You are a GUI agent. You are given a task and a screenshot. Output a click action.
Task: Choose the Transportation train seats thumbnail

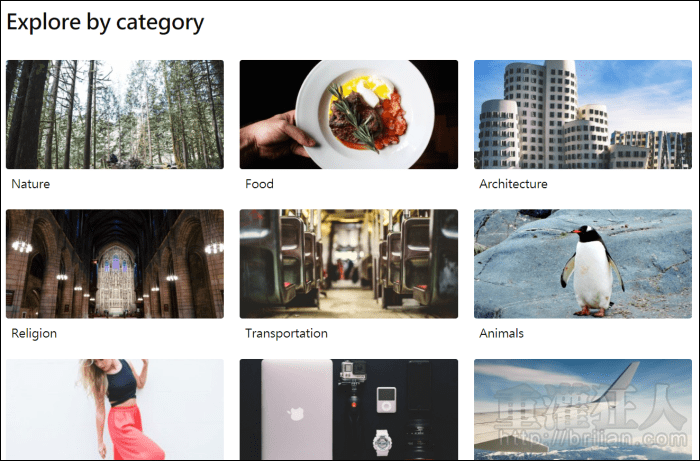[349, 264]
